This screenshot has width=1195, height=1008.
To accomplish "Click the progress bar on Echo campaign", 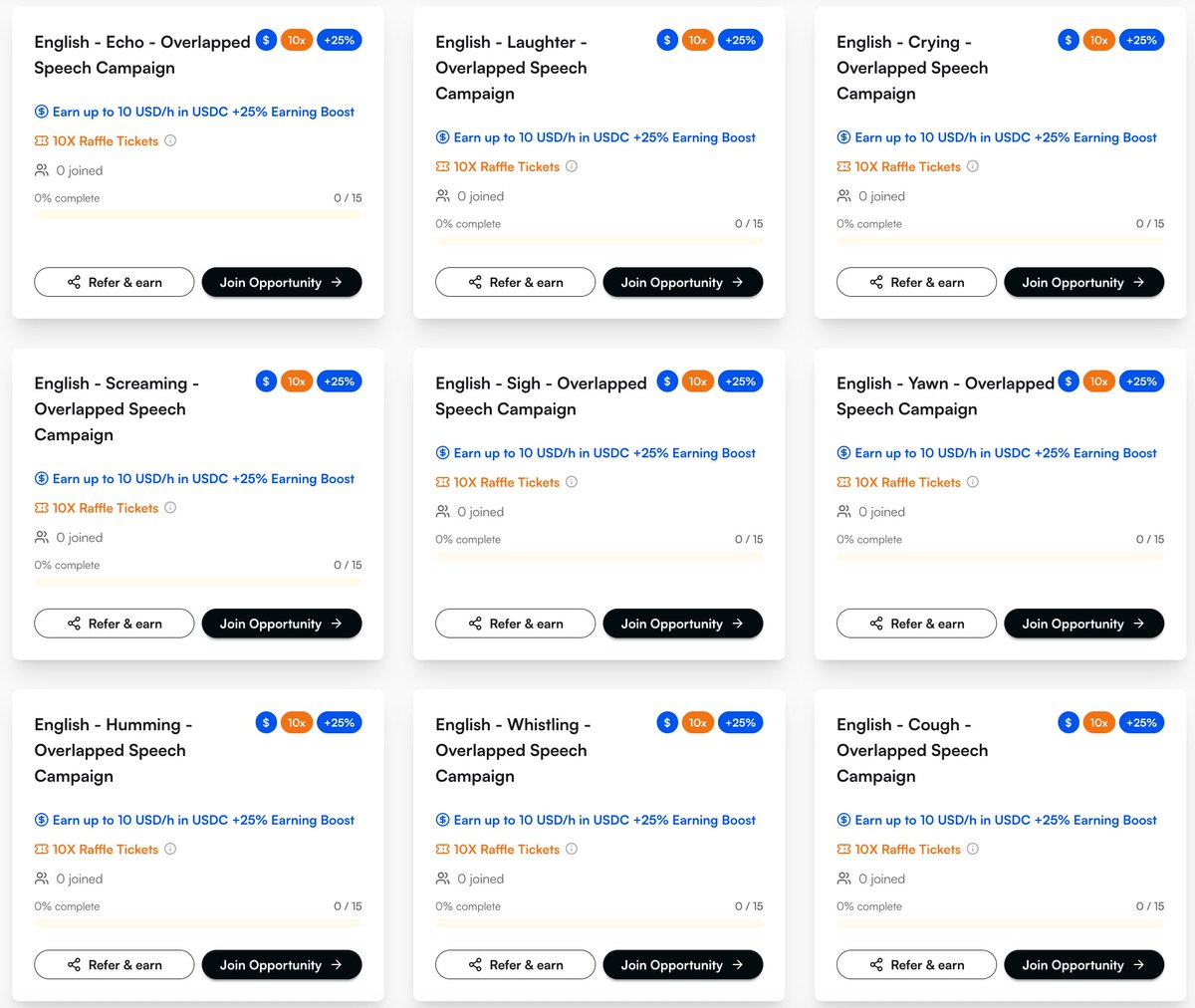I will tap(198, 215).
